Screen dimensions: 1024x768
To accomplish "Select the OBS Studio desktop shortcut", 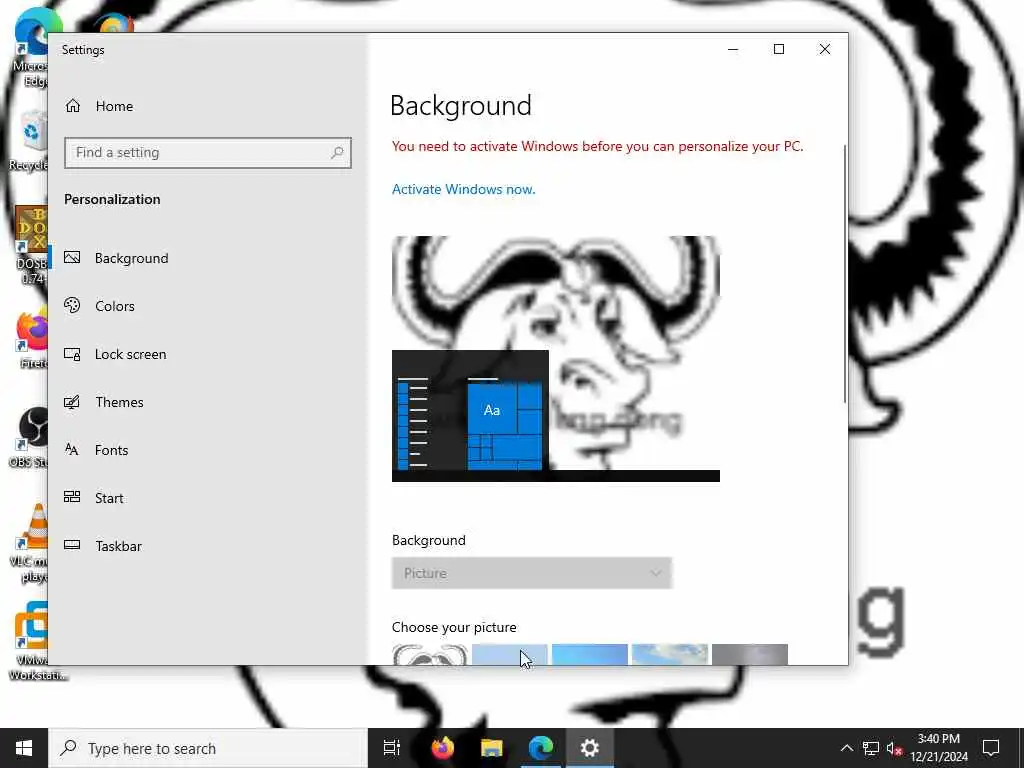I will click(x=29, y=438).
